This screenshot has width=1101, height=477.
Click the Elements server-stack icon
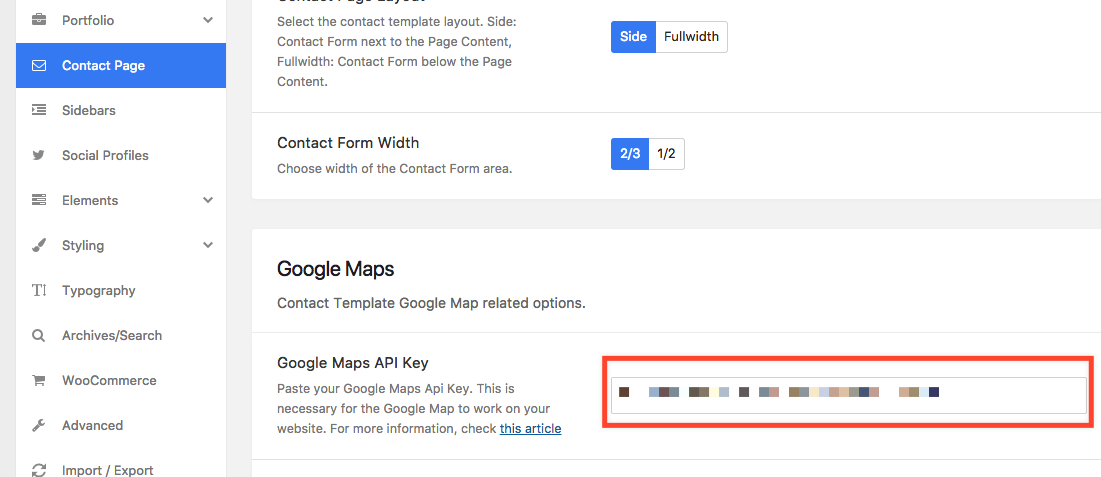(39, 200)
